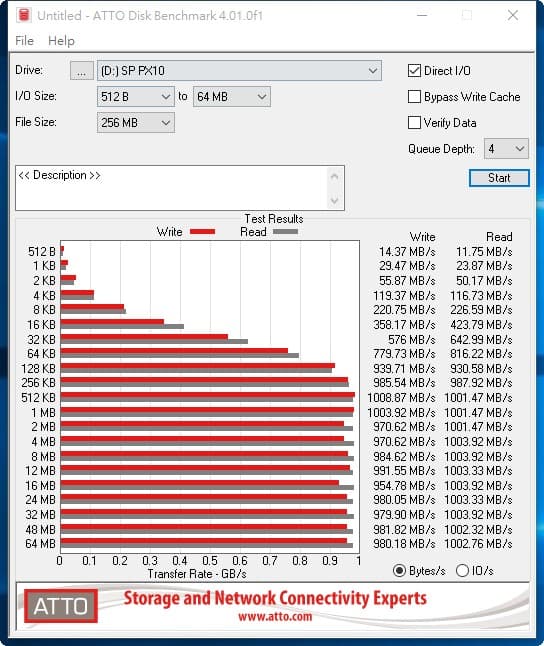Start the benchmark with the Start button
This screenshot has height=646, width=544.
pyautogui.click(x=499, y=178)
